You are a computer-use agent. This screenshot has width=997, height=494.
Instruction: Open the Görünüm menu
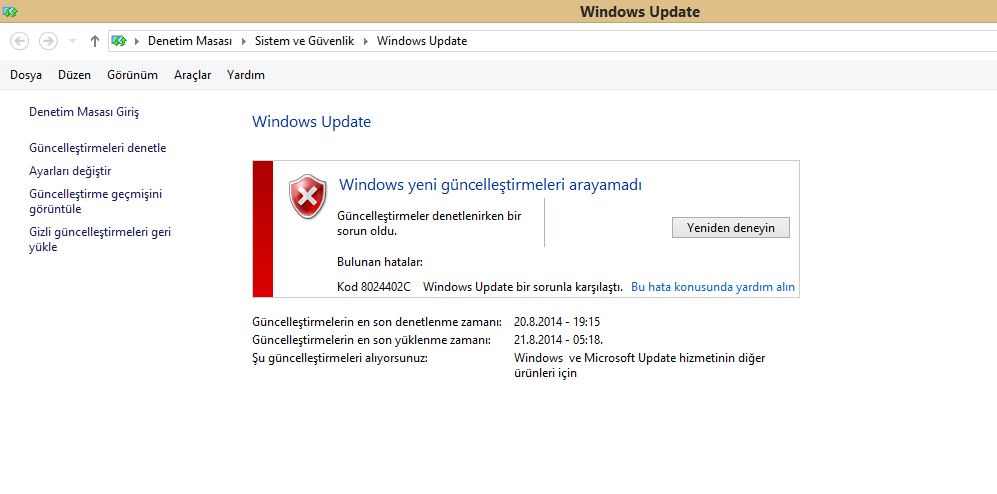point(132,75)
